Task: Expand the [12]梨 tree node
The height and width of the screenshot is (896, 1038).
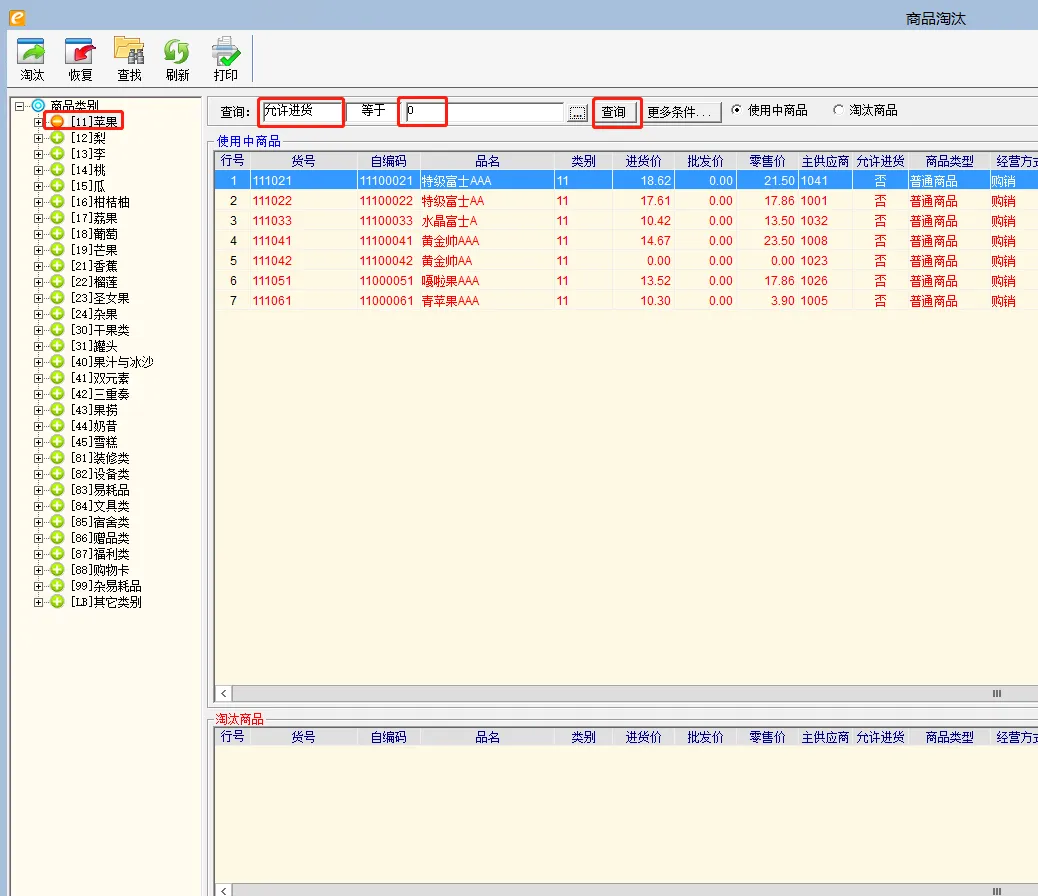Action: 39,138
